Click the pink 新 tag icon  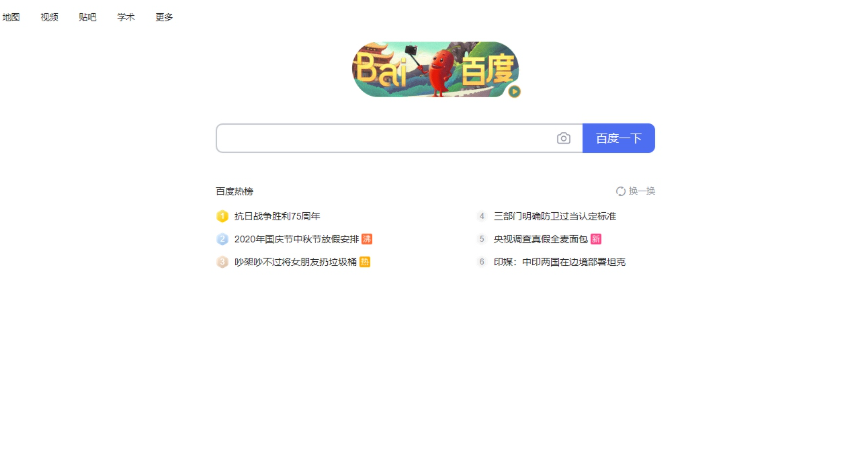click(x=596, y=239)
